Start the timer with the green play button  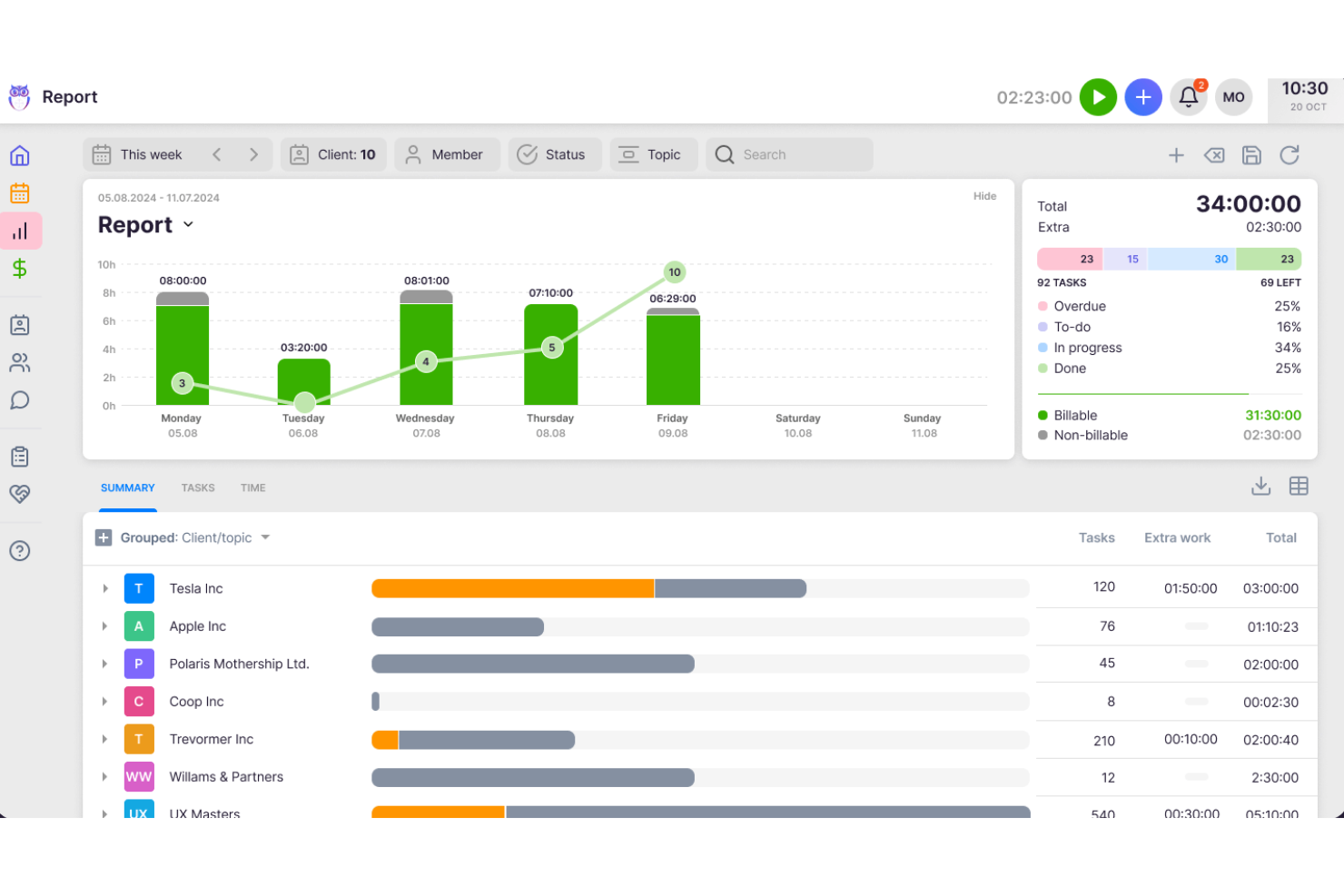coord(1098,96)
